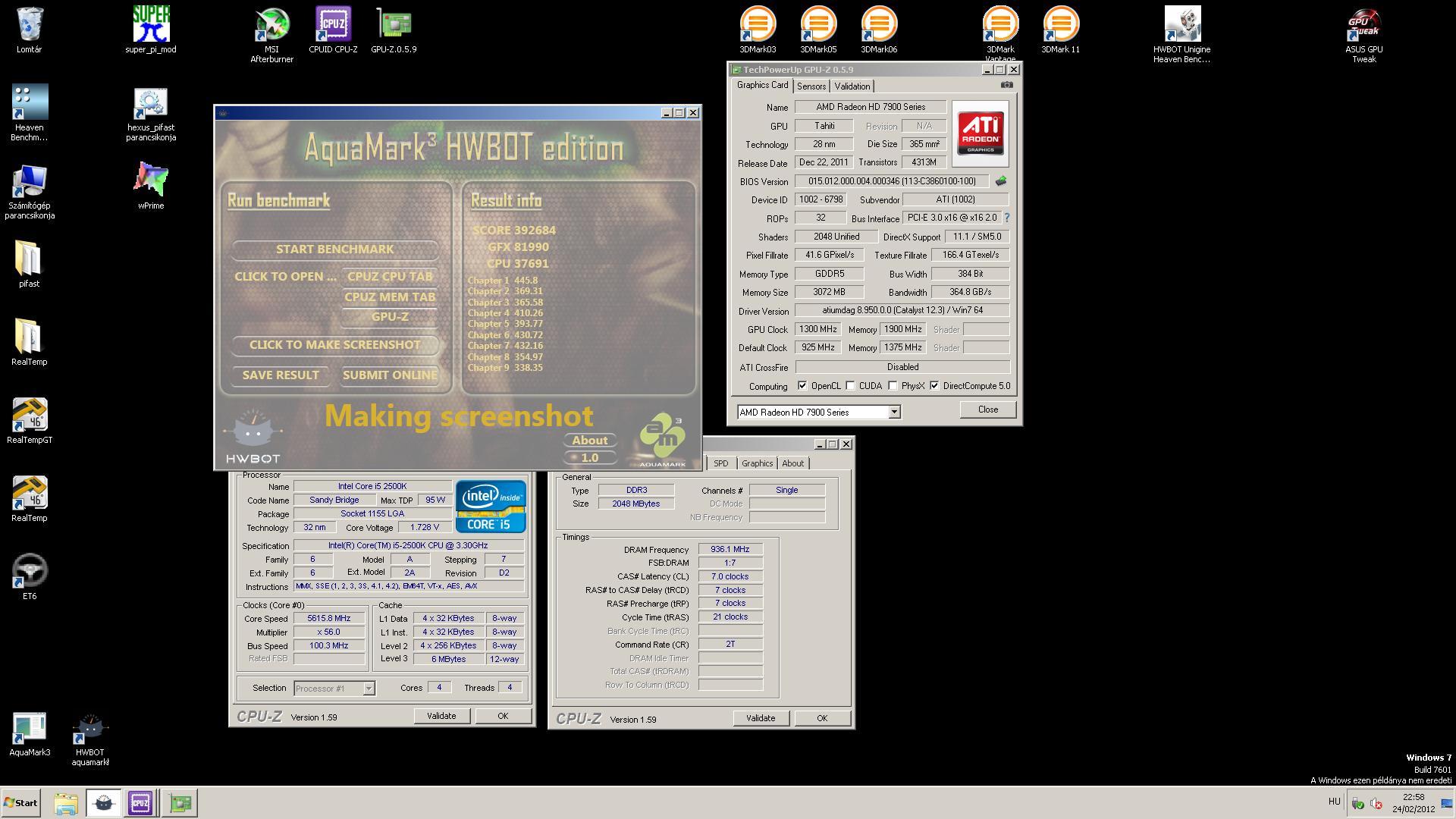Open the RealTemp folder icon

coord(29,342)
